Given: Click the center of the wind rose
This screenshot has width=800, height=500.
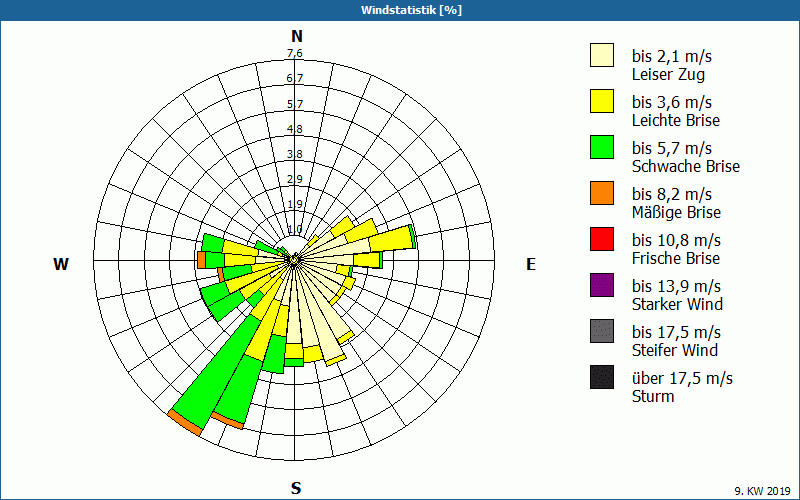Looking at the screenshot, I should (294, 261).
